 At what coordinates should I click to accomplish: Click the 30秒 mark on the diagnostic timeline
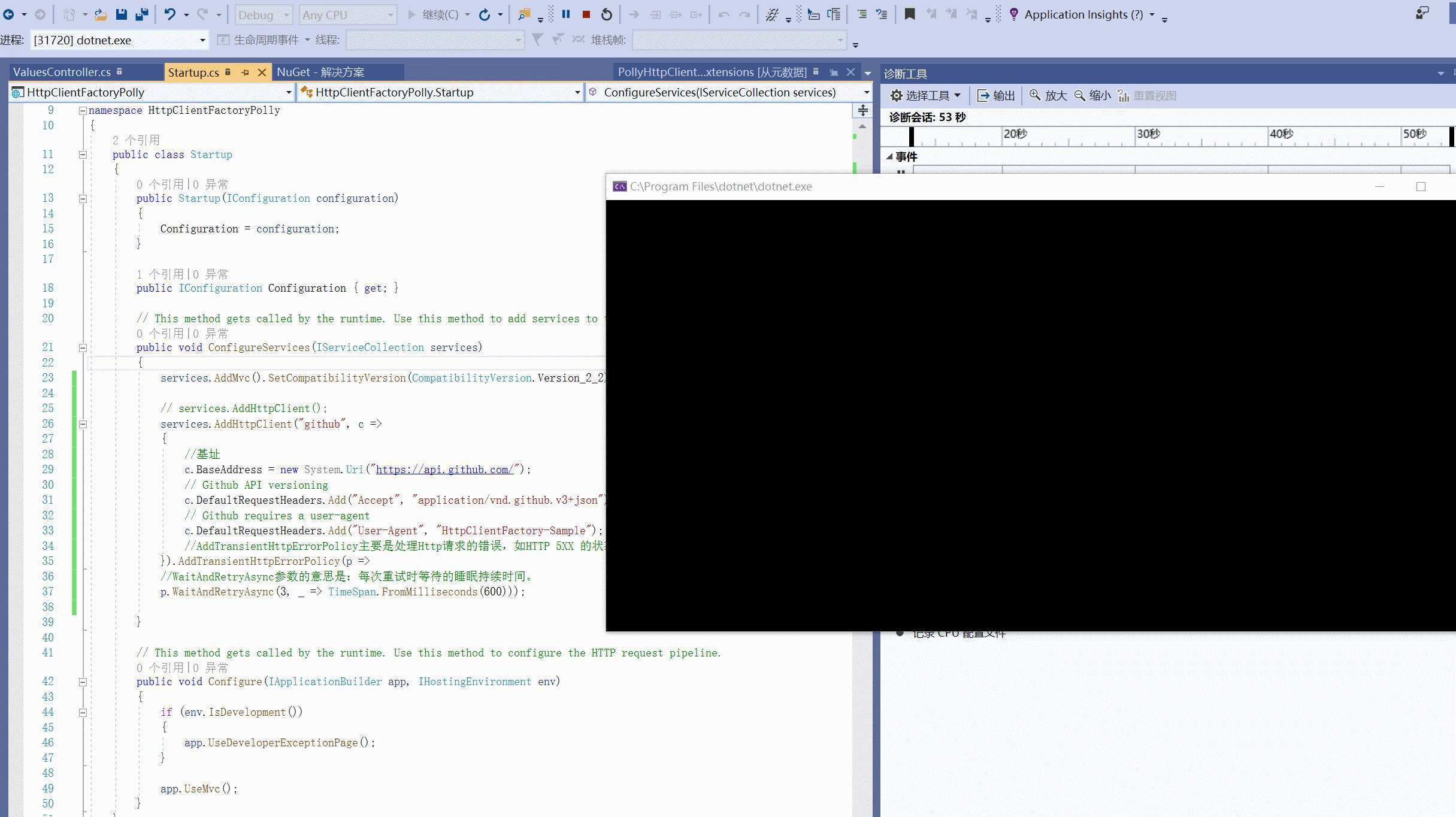pos(1148,134)
